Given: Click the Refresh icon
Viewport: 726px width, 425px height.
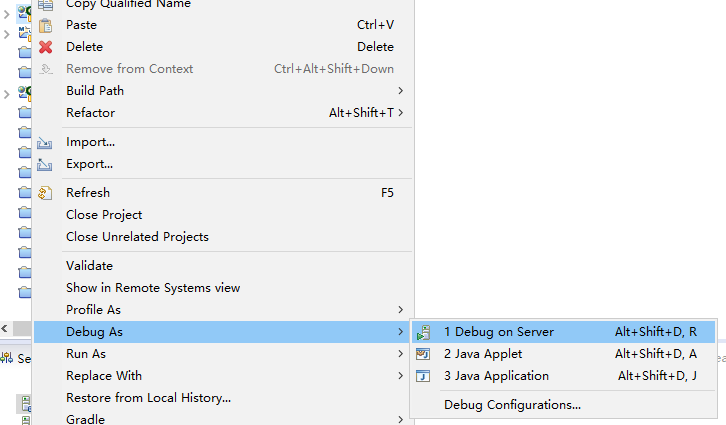Looking at the screenshot, I should pyautogui.click(x=45, y=193).
